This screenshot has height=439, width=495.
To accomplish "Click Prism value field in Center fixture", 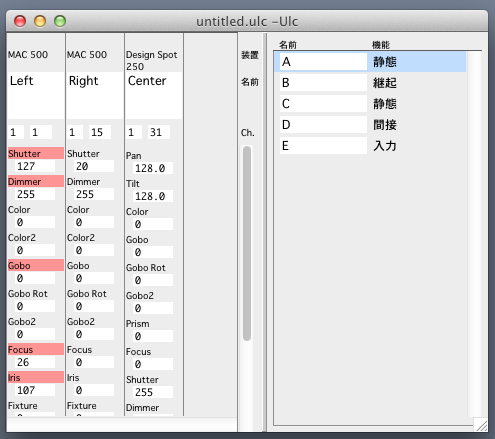I will [x=153, y=336].
